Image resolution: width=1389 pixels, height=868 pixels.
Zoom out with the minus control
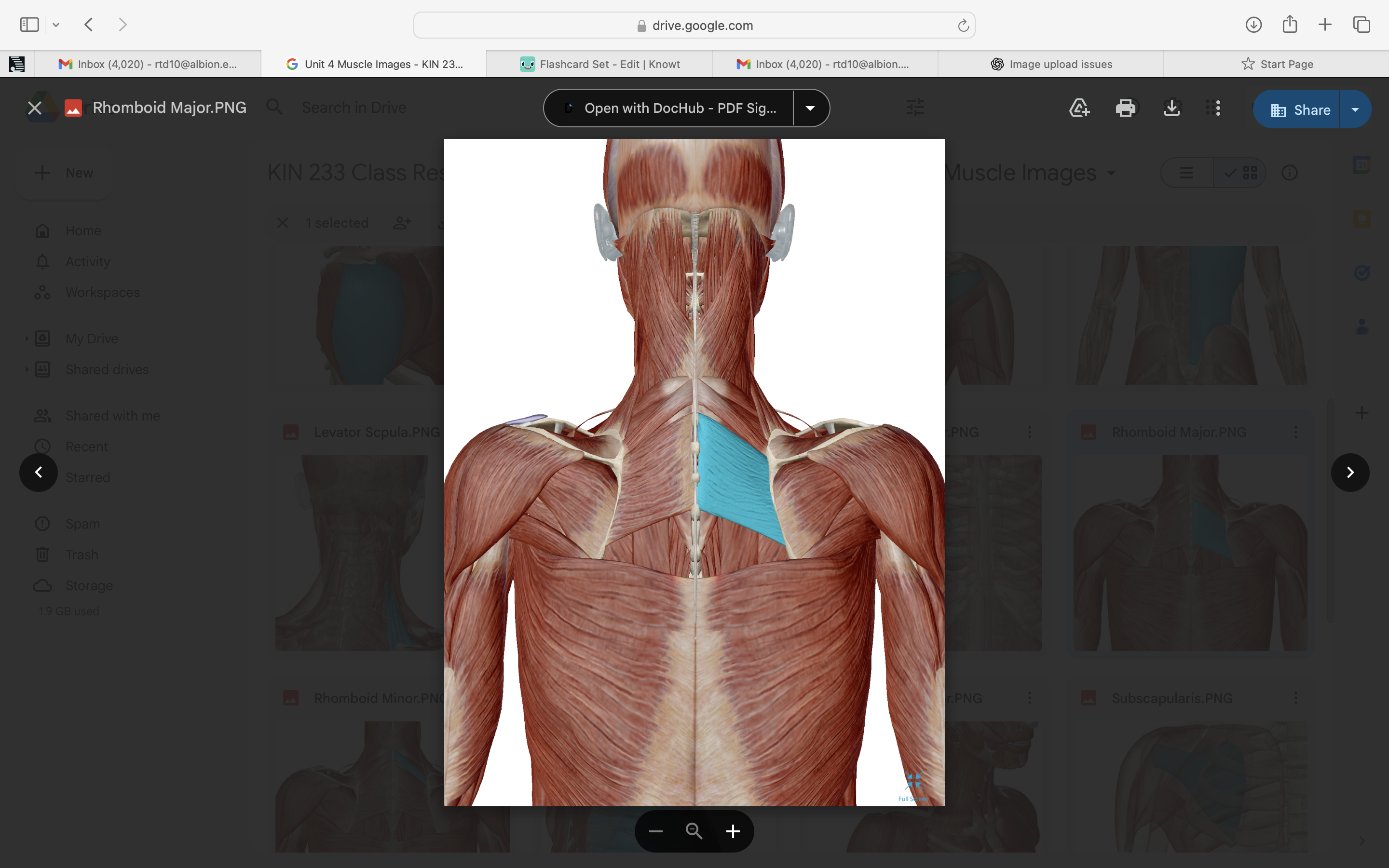655,831
